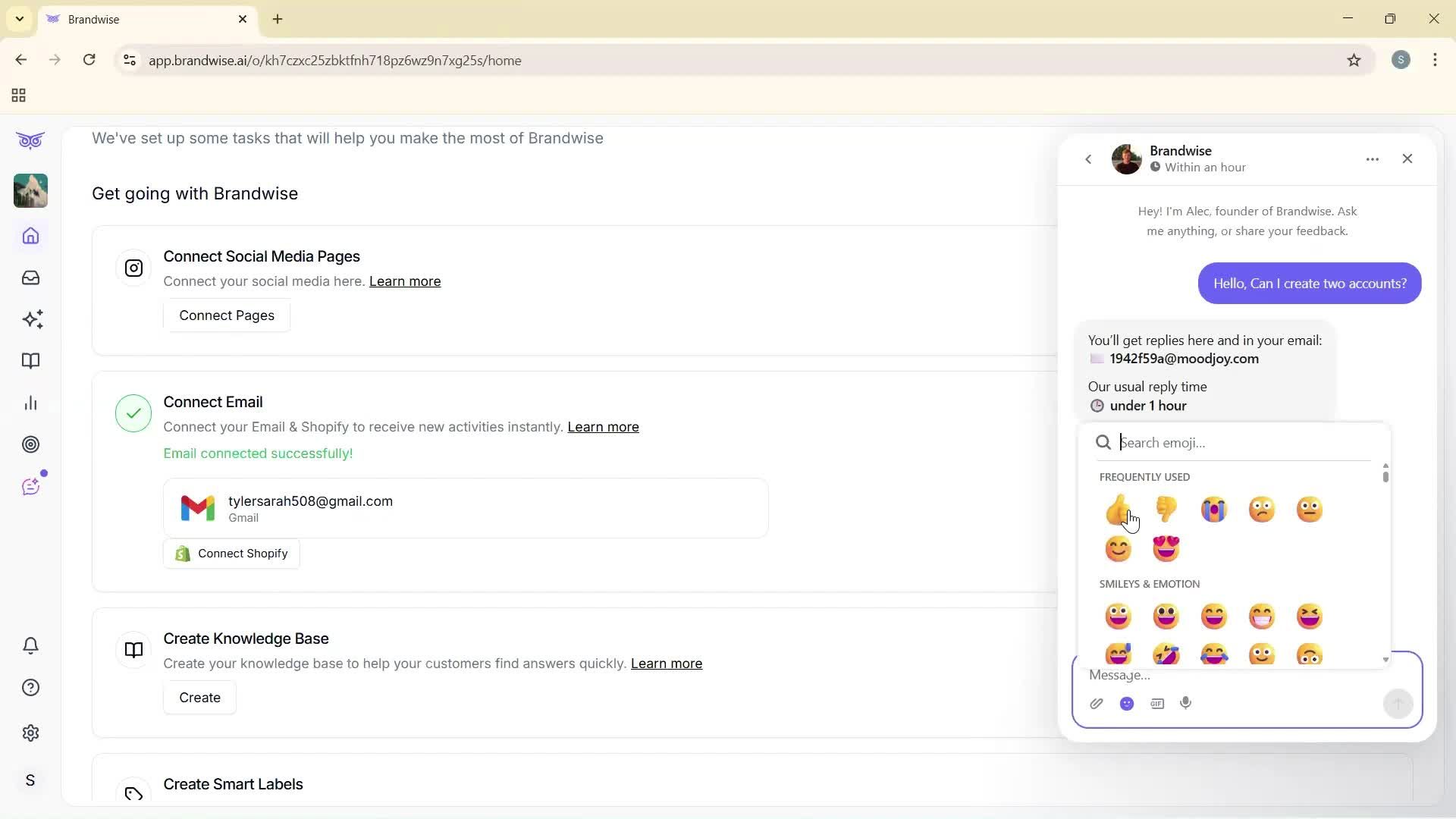Screen dimensions: 1456x819
Task: View analytics via the bar chart icon
Action: pos(30,403)
